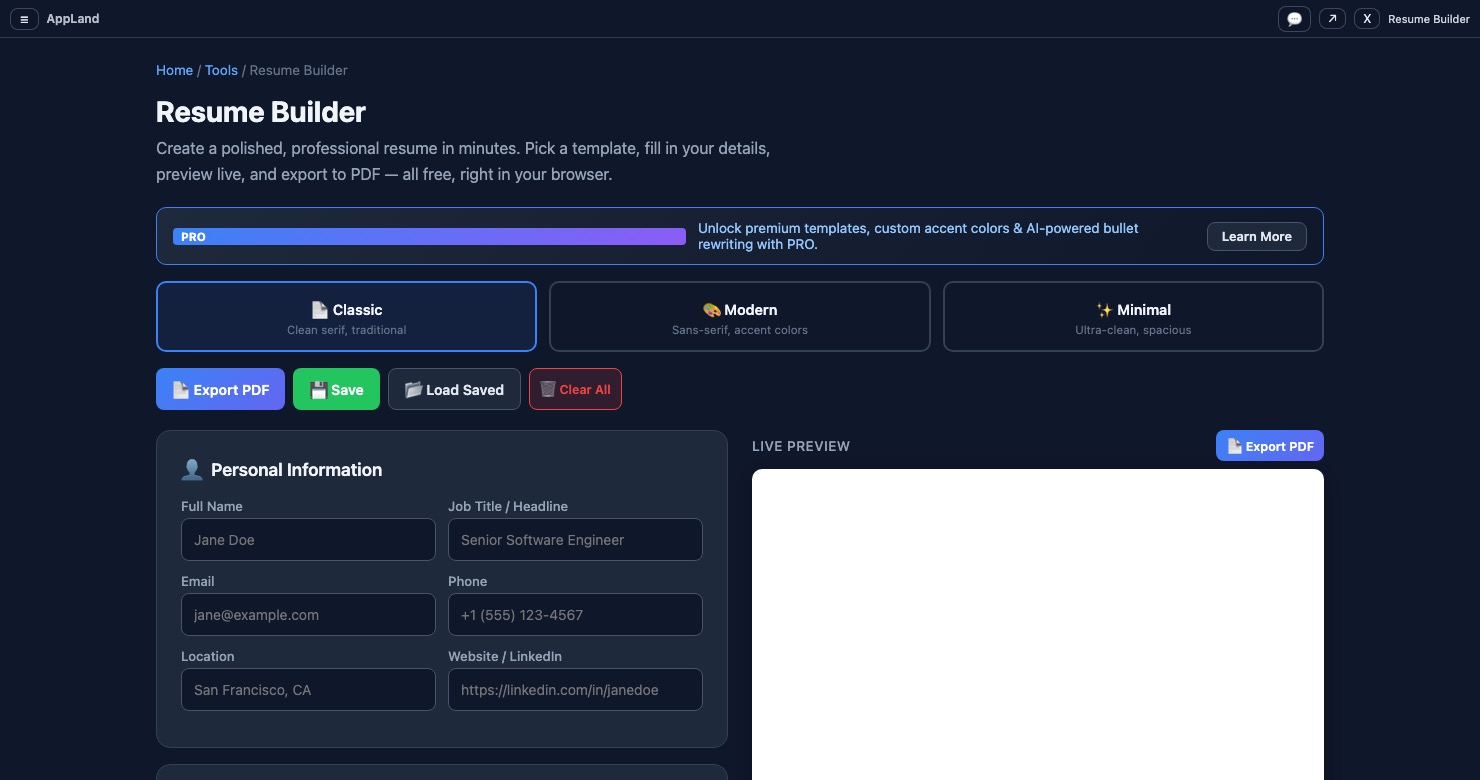Viewport: 1480px width, 780px height.
Task: Open the hamburger menu next to AppLand
Action: click(x=24, y=18)
